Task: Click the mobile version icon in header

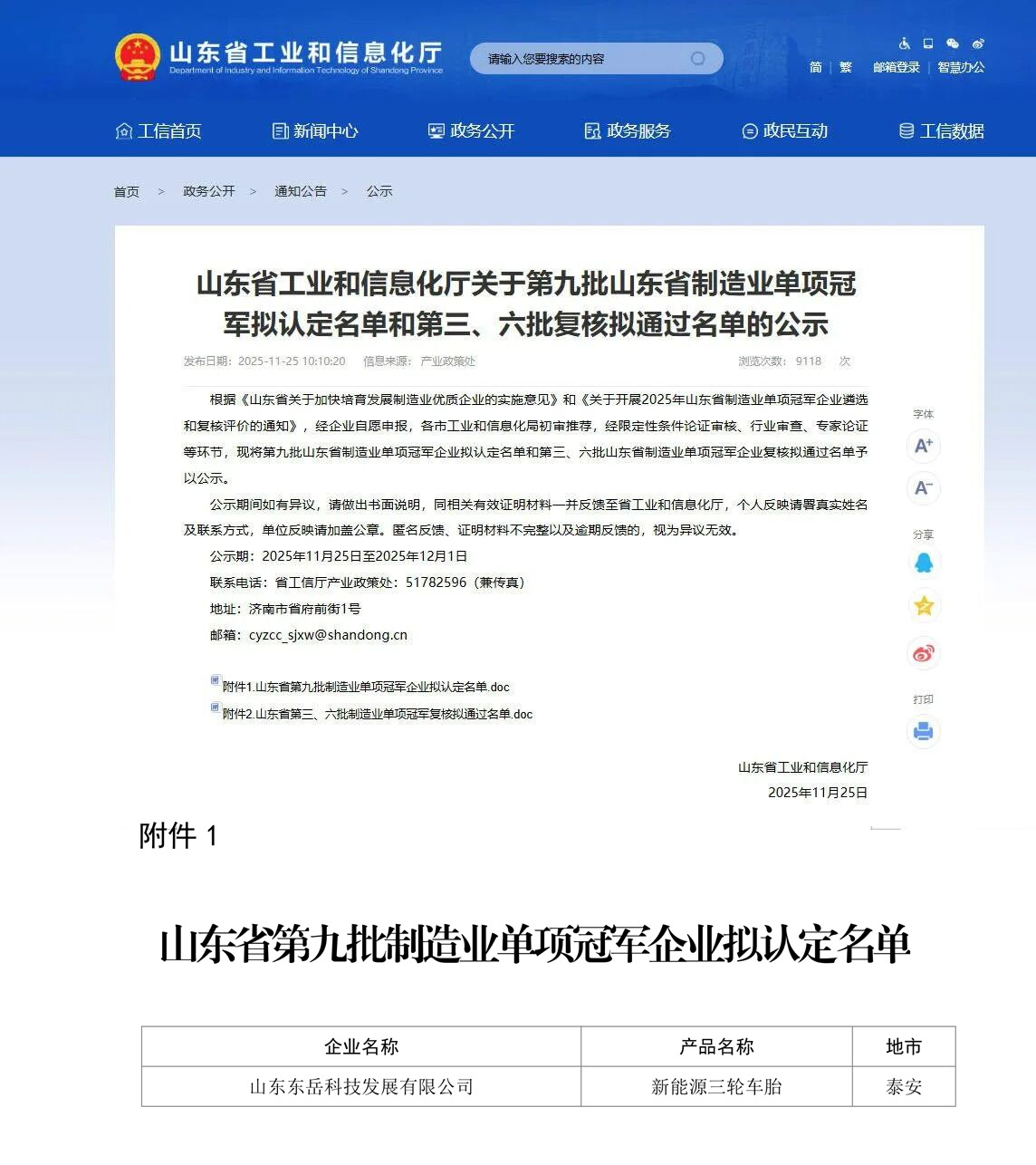Action: (928, 43)
